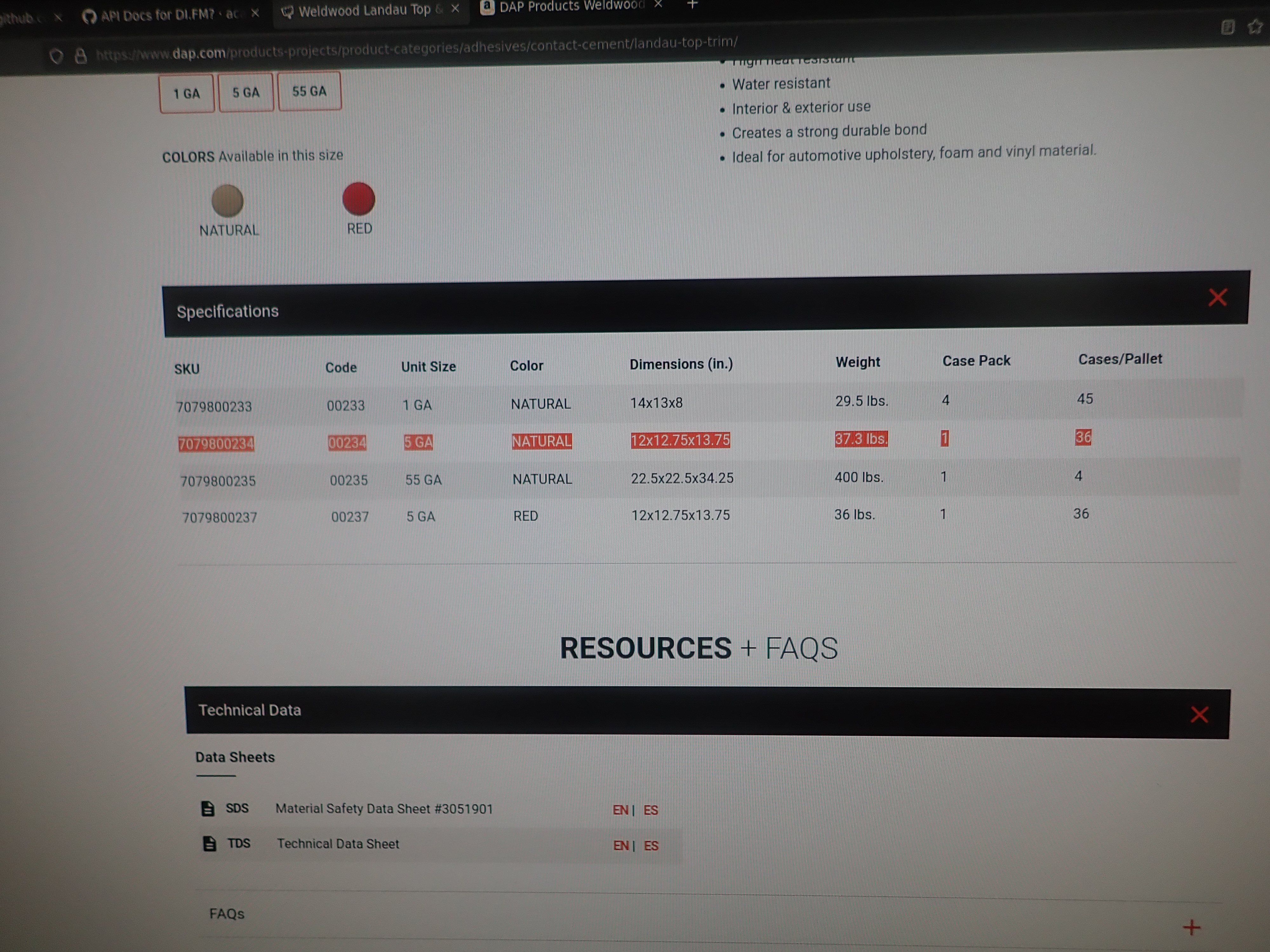Open a new browser tab with plus

coord(692,4)
